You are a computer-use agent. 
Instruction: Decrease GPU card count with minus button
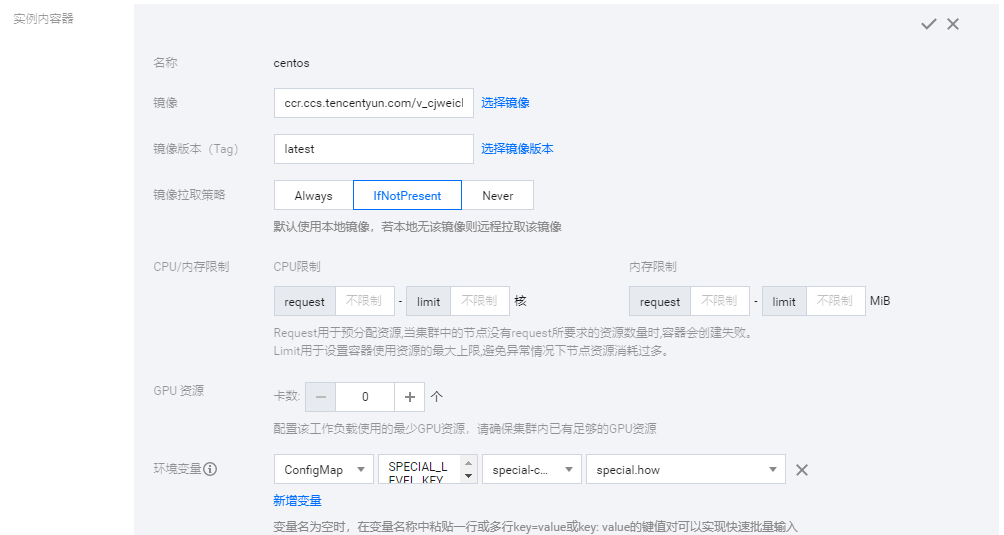tap(320, 396)
